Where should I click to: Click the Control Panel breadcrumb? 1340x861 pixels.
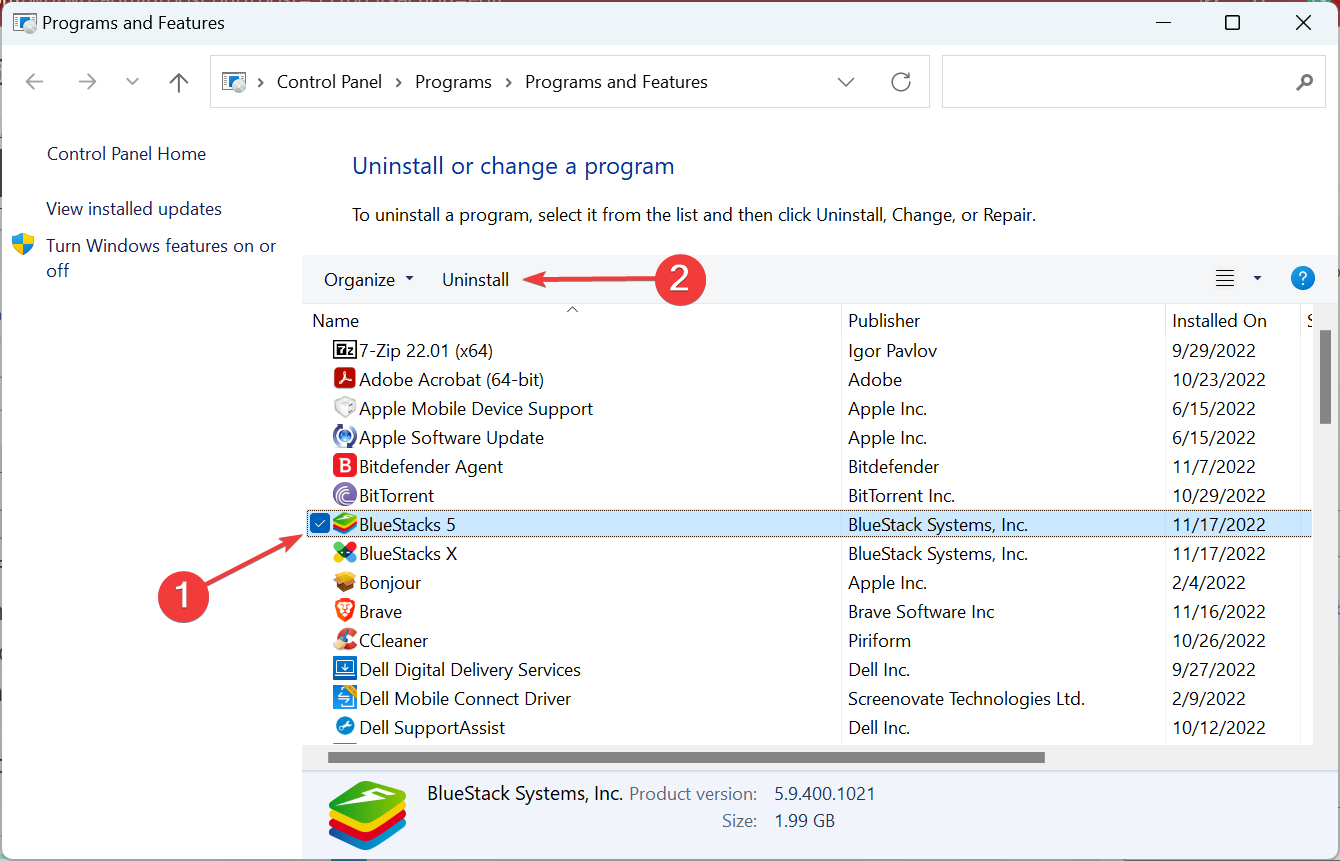point(329,82)
